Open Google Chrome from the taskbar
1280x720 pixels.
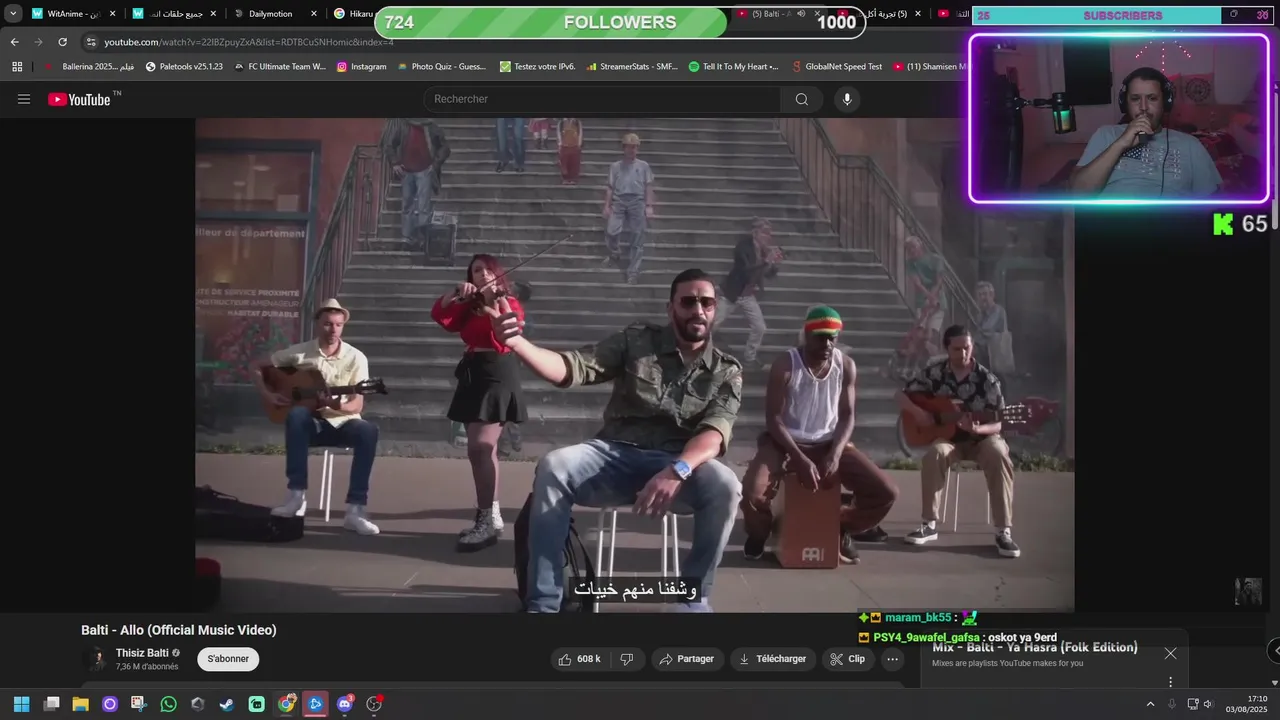click(x=286, y=704)
